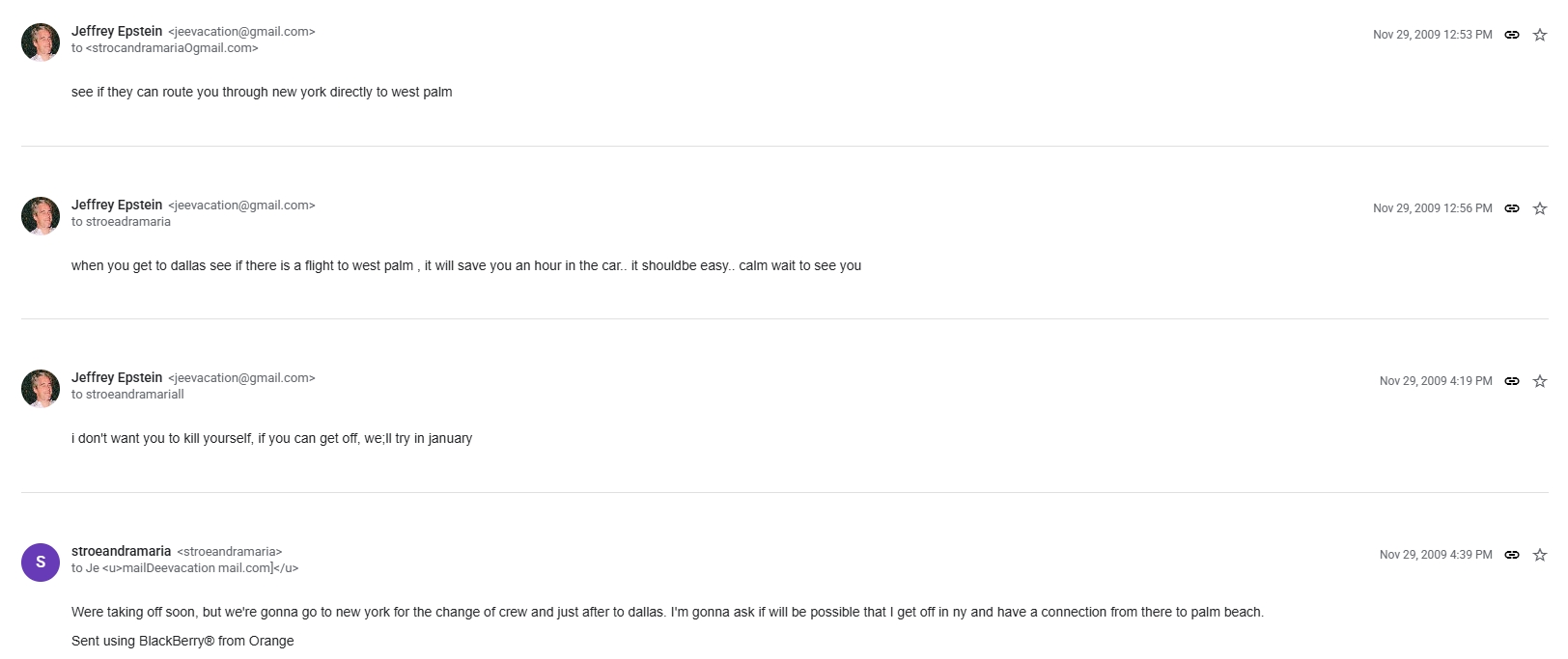The width and height of the screenshot is (1568, 659).
Task: Open the stroeandramaria sender name
Action: 121,551
